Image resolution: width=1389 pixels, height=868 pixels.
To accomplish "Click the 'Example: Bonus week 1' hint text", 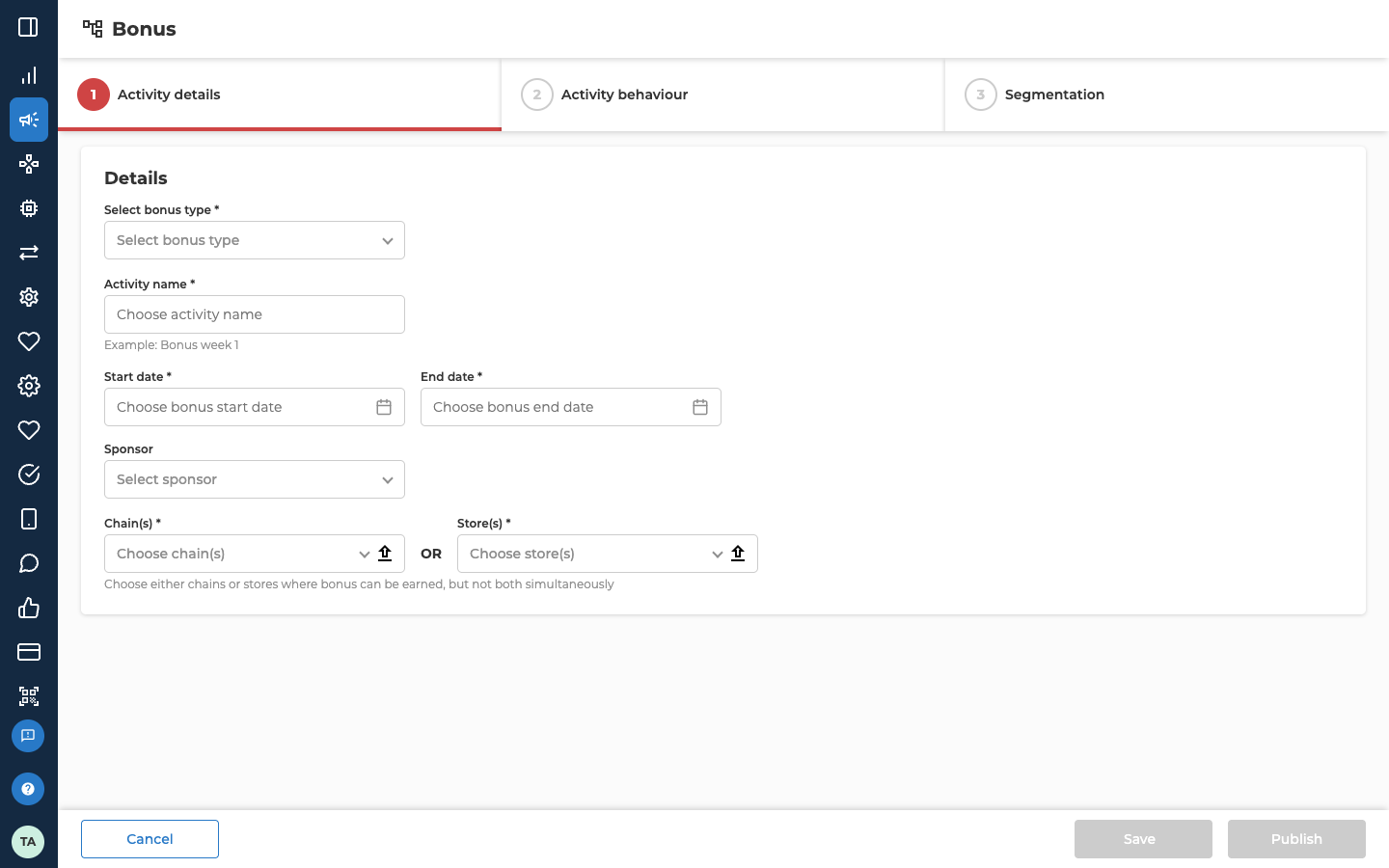I will click(172, 345).
